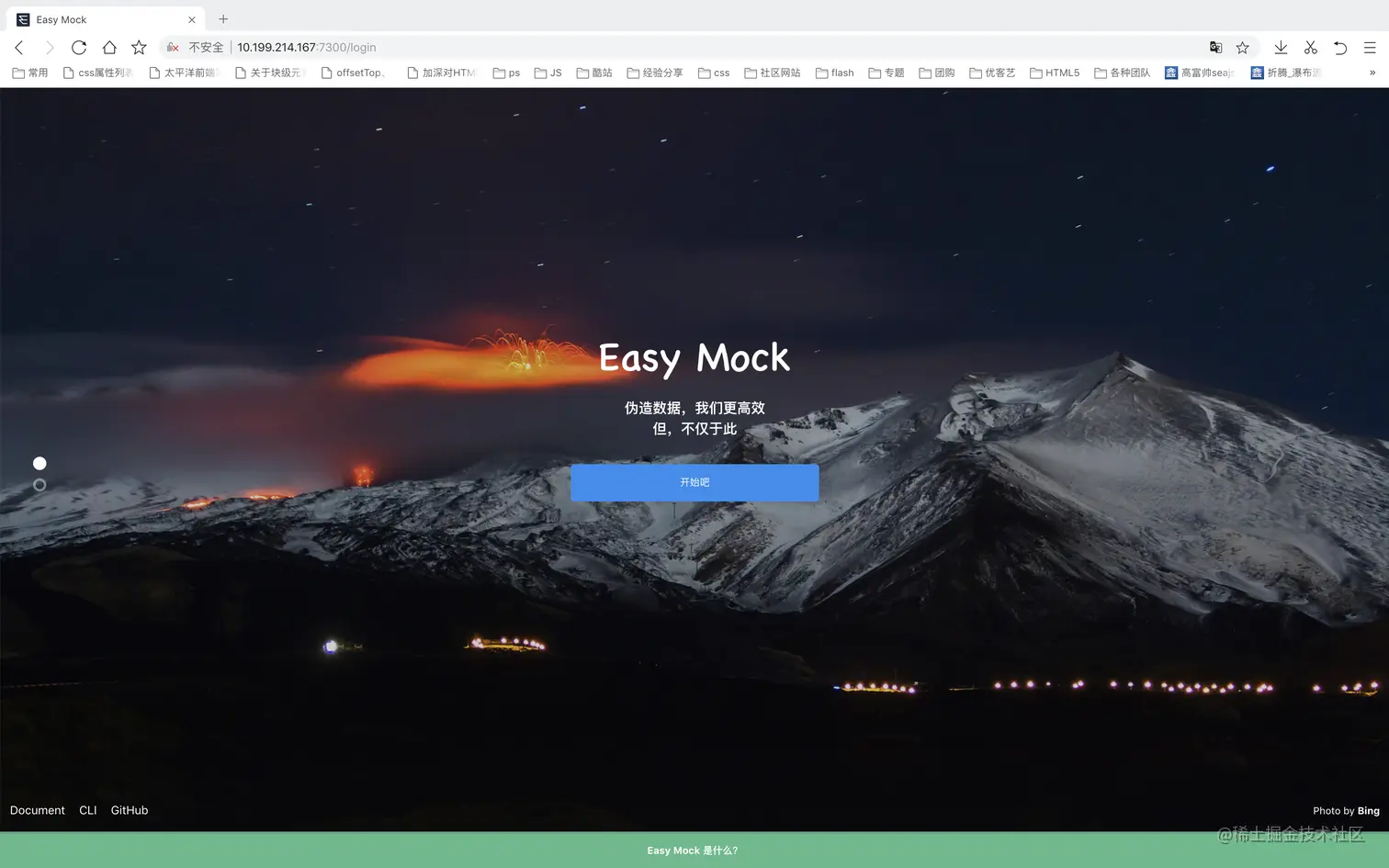The image size is (1389, 868).
Task: Select the first filled page indicator dot
Action: tap(40, 464)
